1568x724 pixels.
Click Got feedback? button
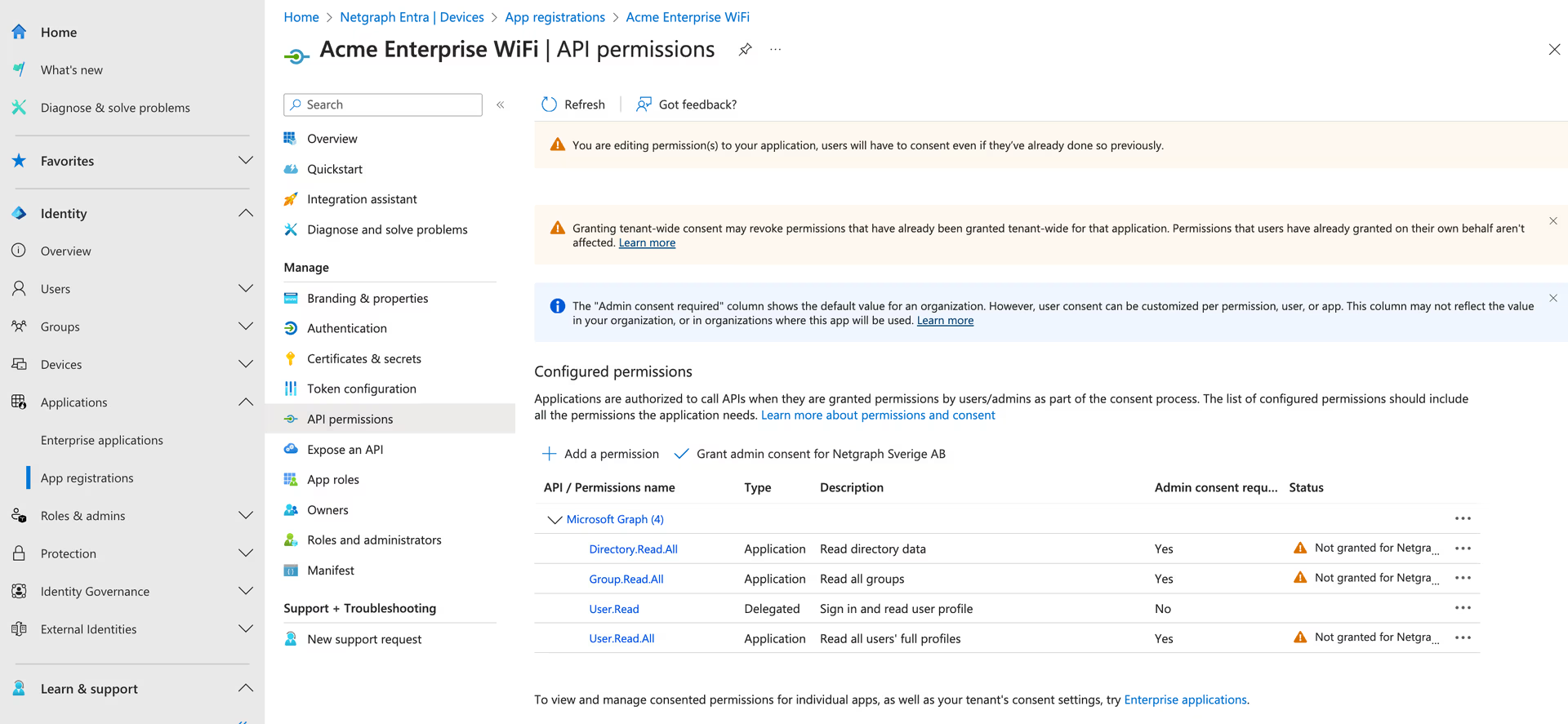687,104
